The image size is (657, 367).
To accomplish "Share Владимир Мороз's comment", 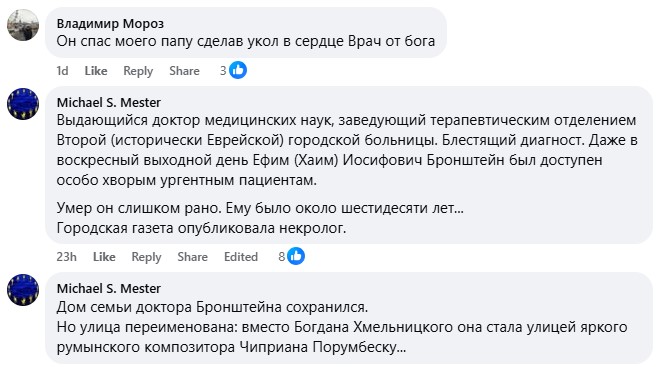I will (184, 71).
